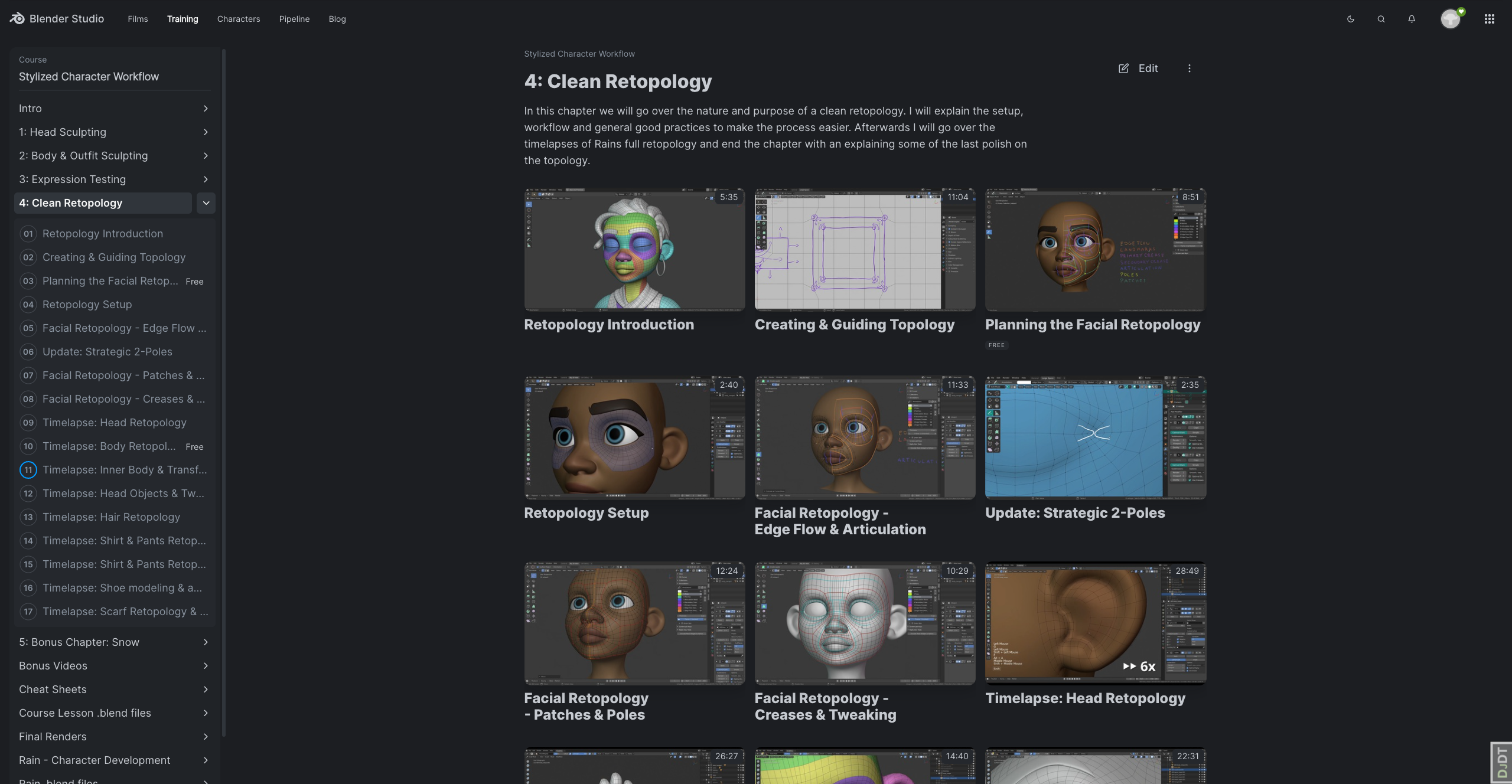Open Edge Flow & Articulation thumbnail
This screenshot has height=784, width=1512.
coord(865,437)
